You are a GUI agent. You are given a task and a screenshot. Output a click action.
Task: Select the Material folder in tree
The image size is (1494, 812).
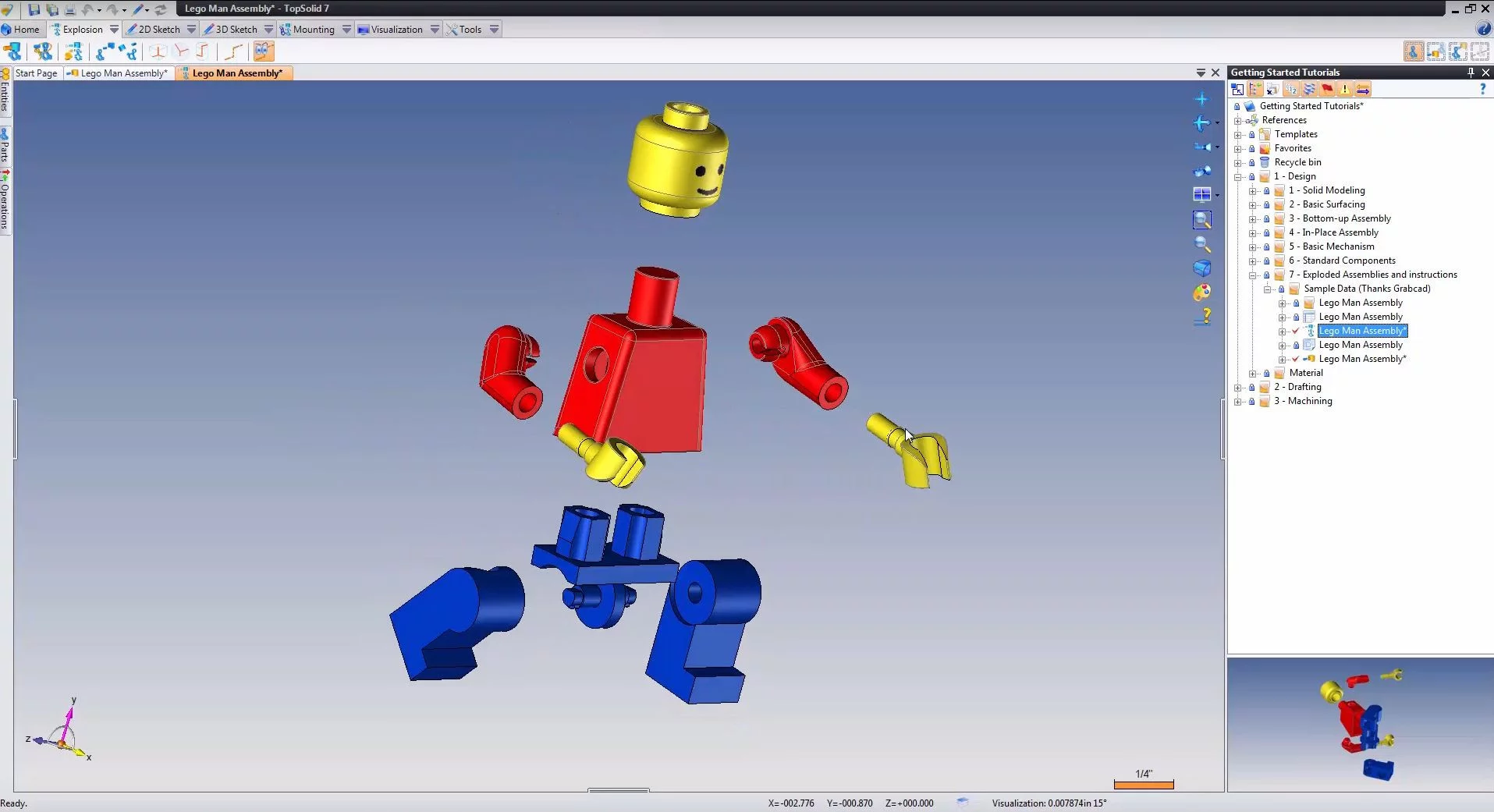coord(1306,373)
